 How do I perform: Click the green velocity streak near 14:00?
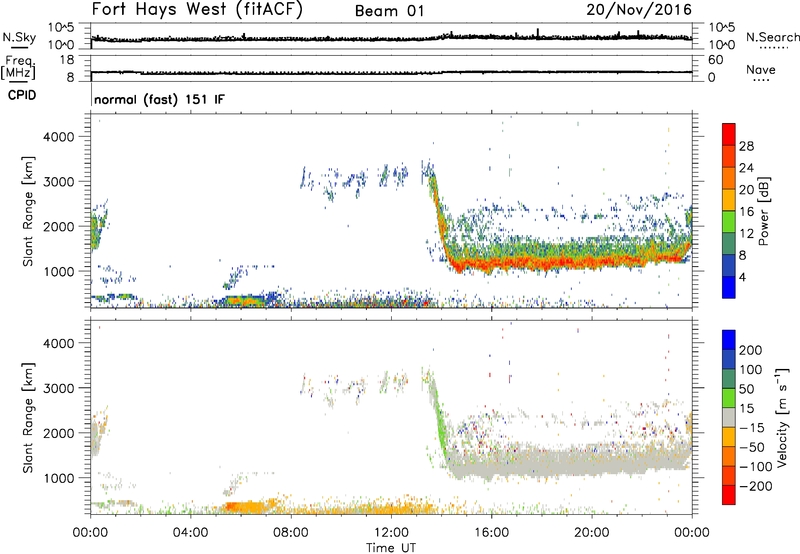(x=439, y=421)
